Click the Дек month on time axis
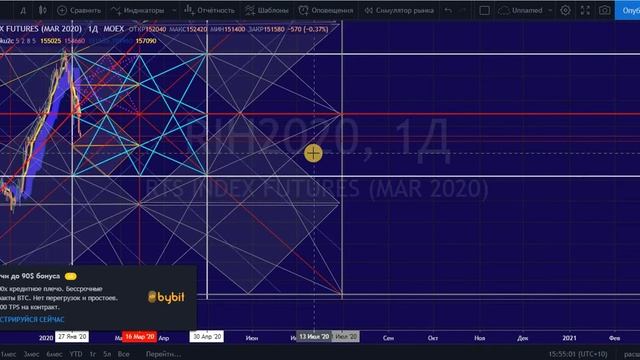The width and height of the screenshot is (640, 360). pyautogui.click(x=522, y=338)
